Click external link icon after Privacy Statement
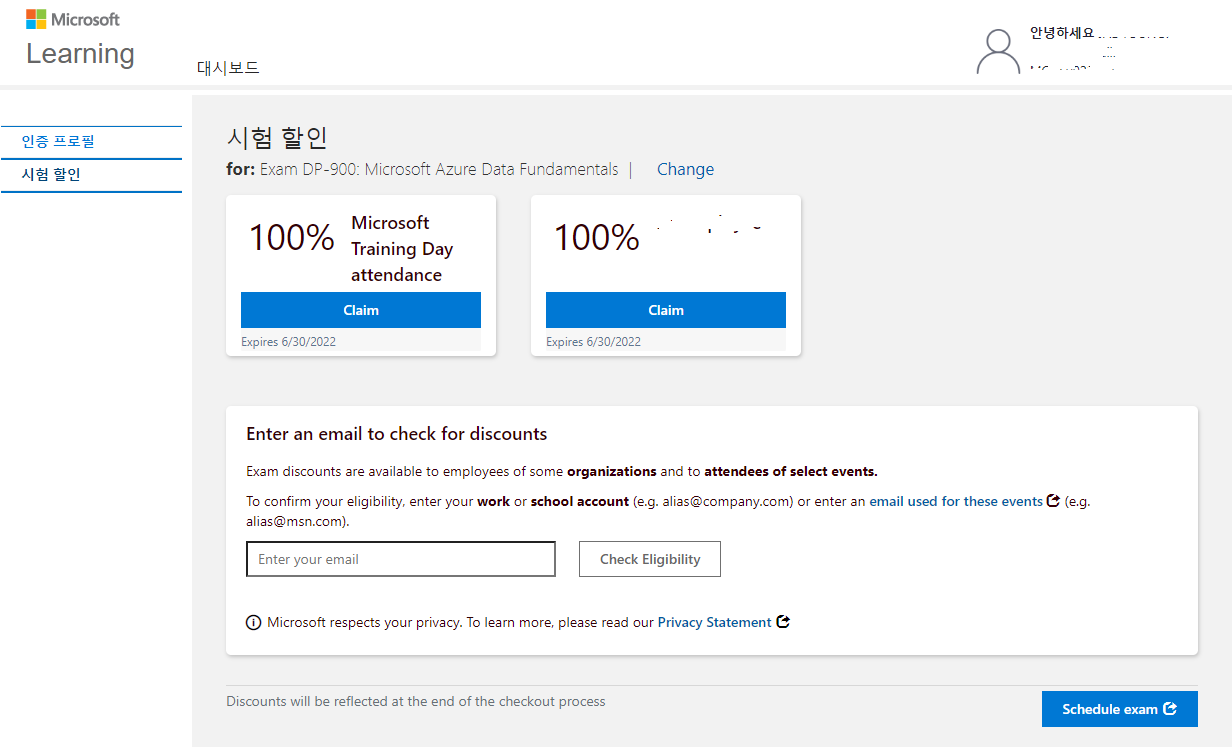This screenshot has width=1232, height=756. (x=783, y=622)
